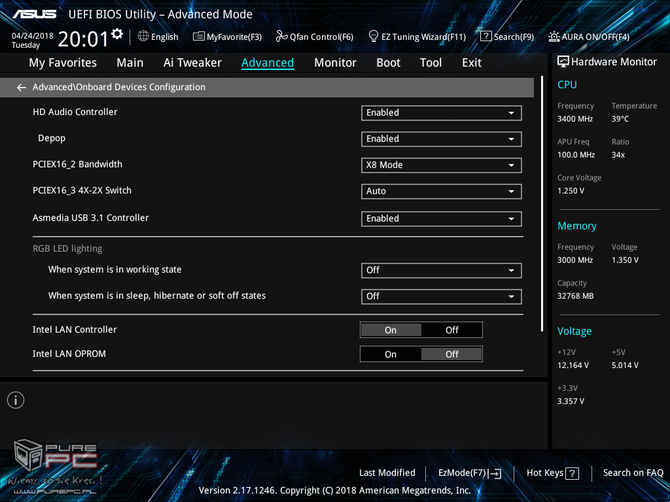Click the Hardware Monitor screen icon

pyautogui.click(x=563, y=62)
